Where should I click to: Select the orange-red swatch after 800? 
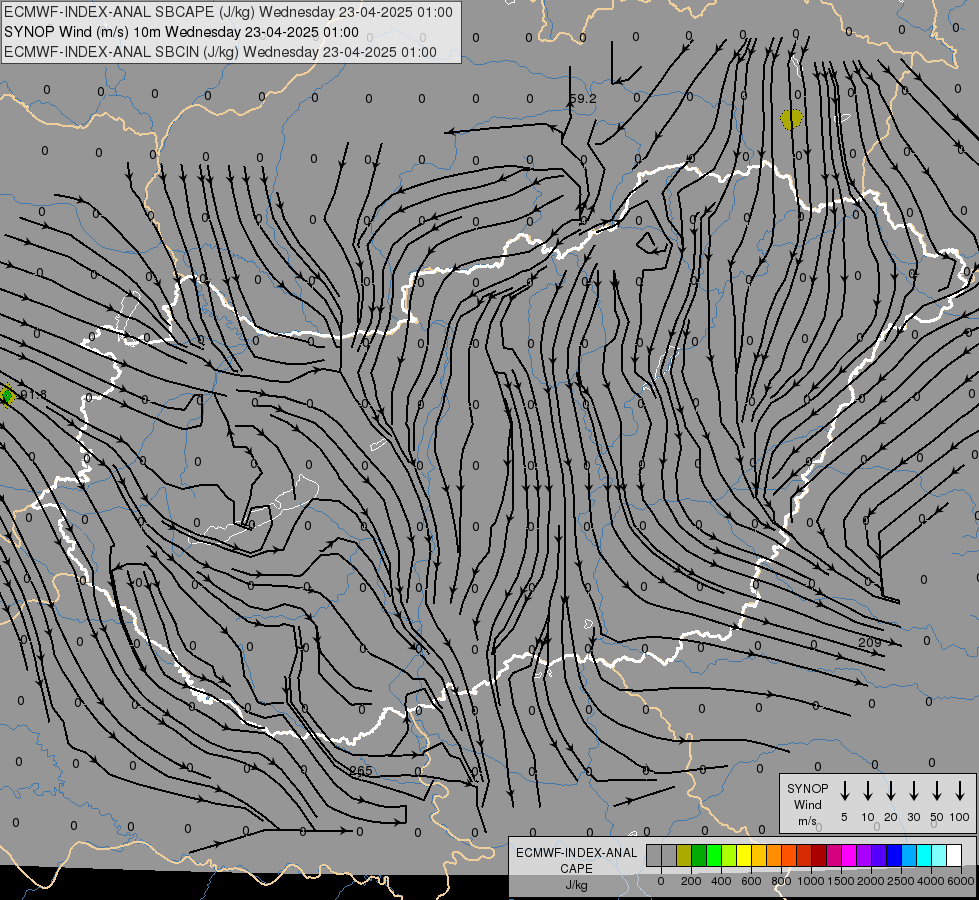click(x=789, y=855)
